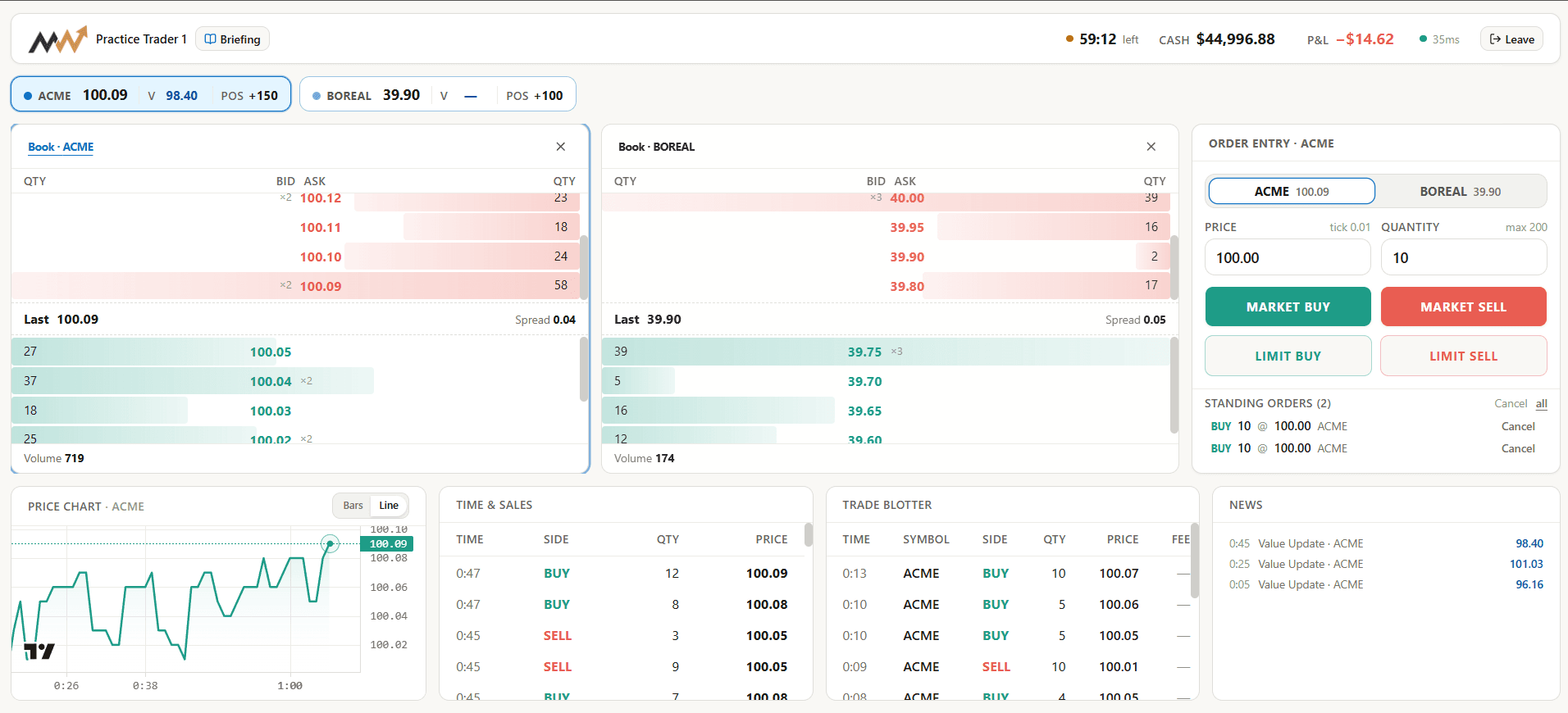Image resolution: width=1568 pixels, height=713 pixels.
Task: Click the BOREAL bid scrollbar
Action: click(x=1174, y=385)
